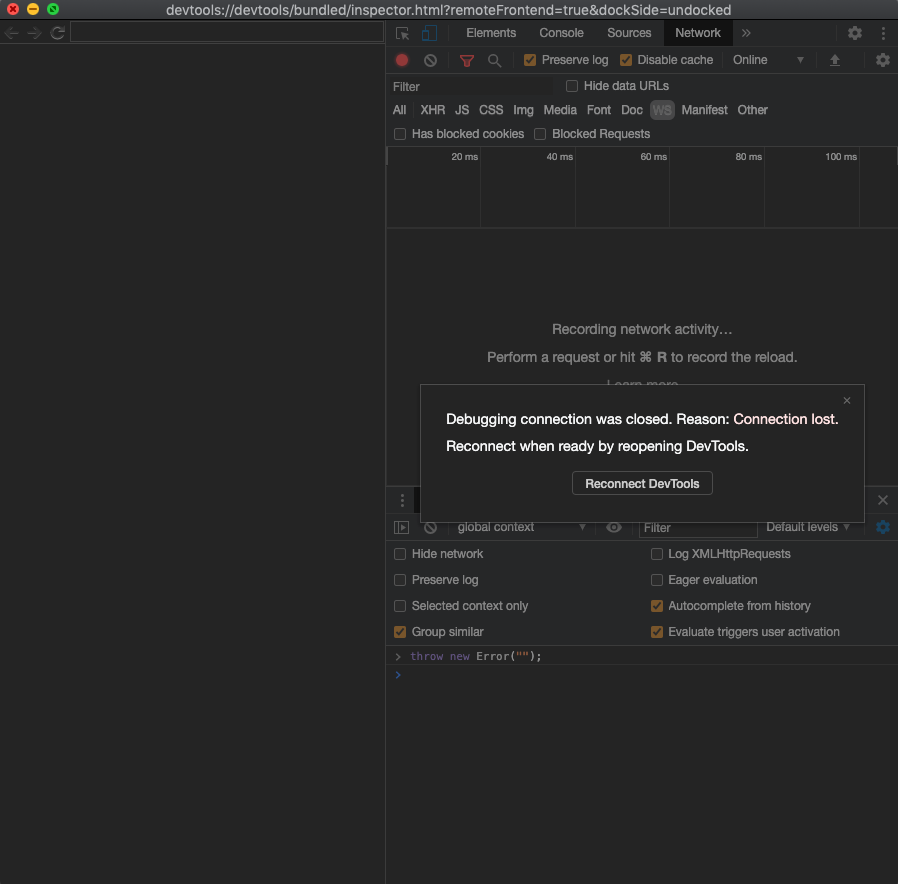Toggle the network filter funnel icon
Viewport: 898px width, 884px height.
(467, 60)
